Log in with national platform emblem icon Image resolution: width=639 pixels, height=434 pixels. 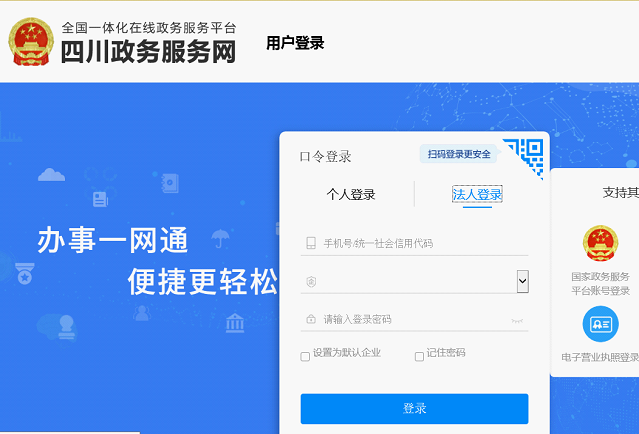600,243
